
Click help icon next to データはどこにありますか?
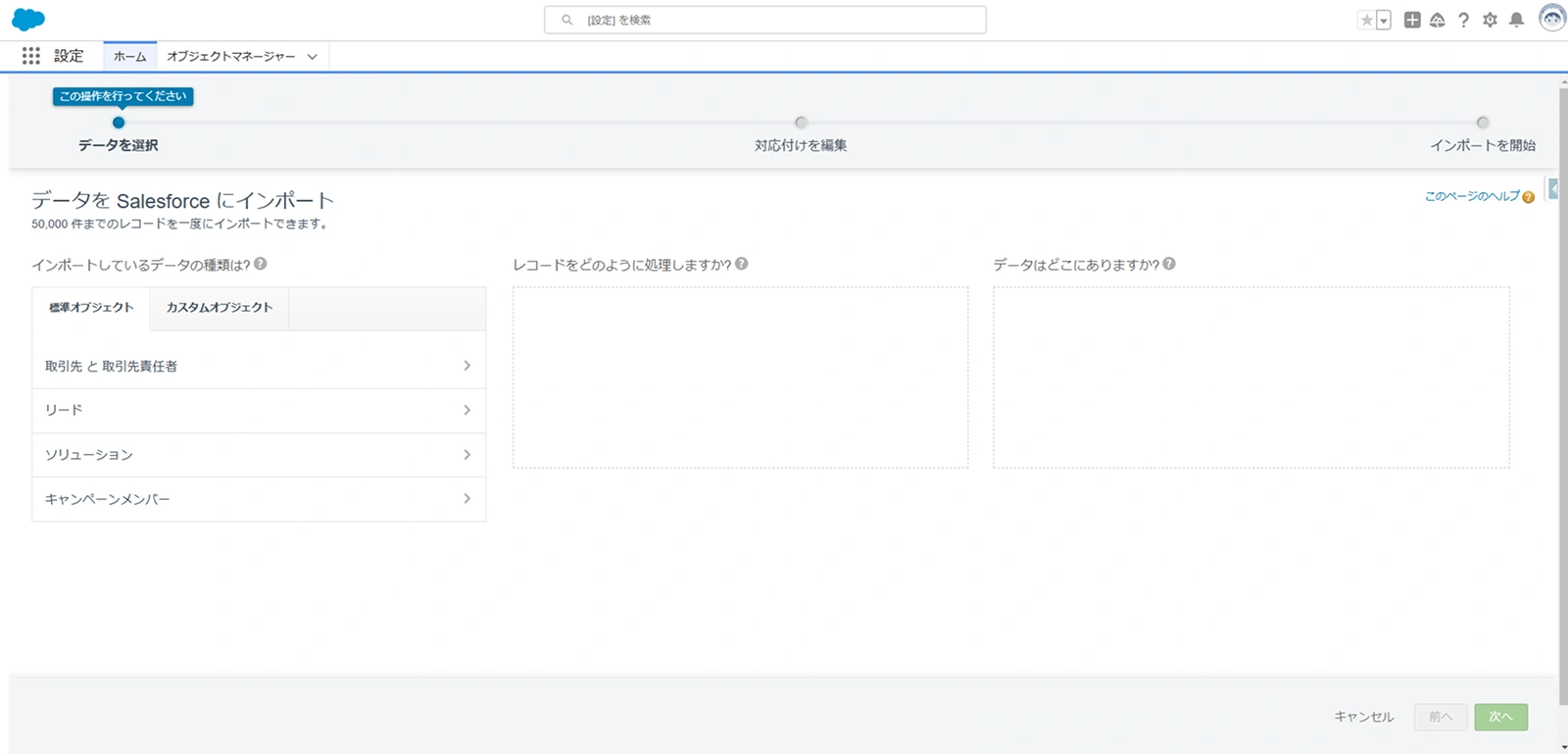pos(1169,264)
